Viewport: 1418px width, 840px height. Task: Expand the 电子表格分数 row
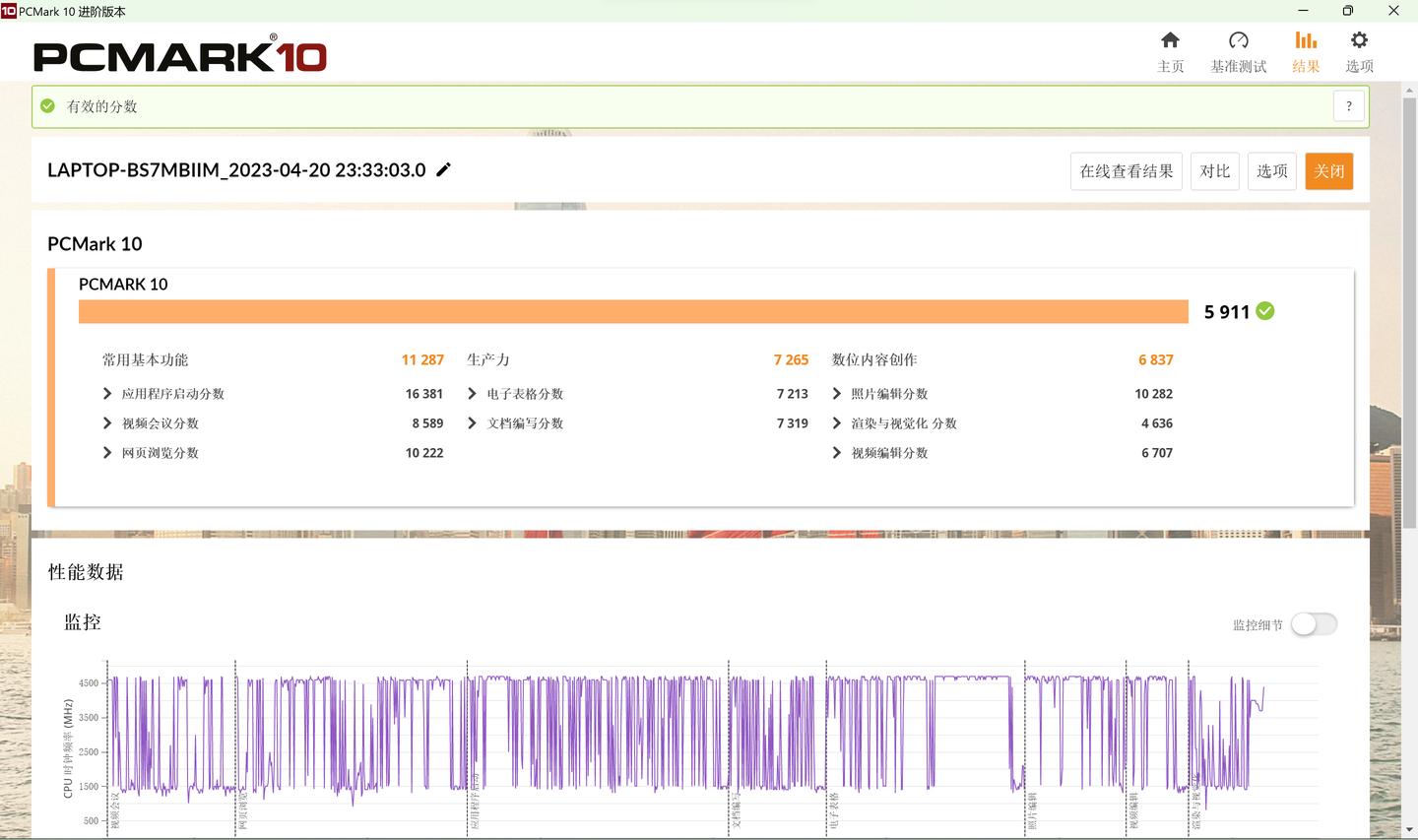[473, 394]
